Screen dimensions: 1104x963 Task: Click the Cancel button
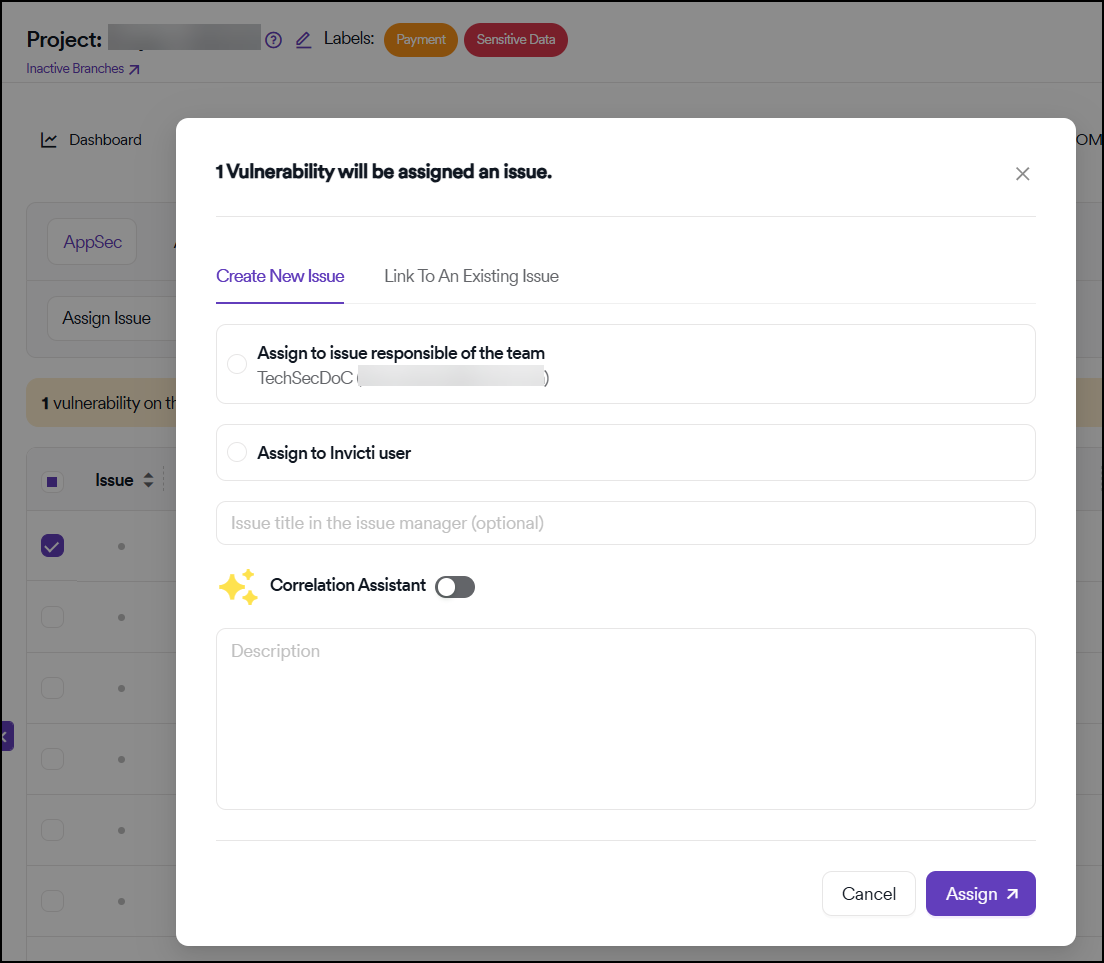click(868, 894)
